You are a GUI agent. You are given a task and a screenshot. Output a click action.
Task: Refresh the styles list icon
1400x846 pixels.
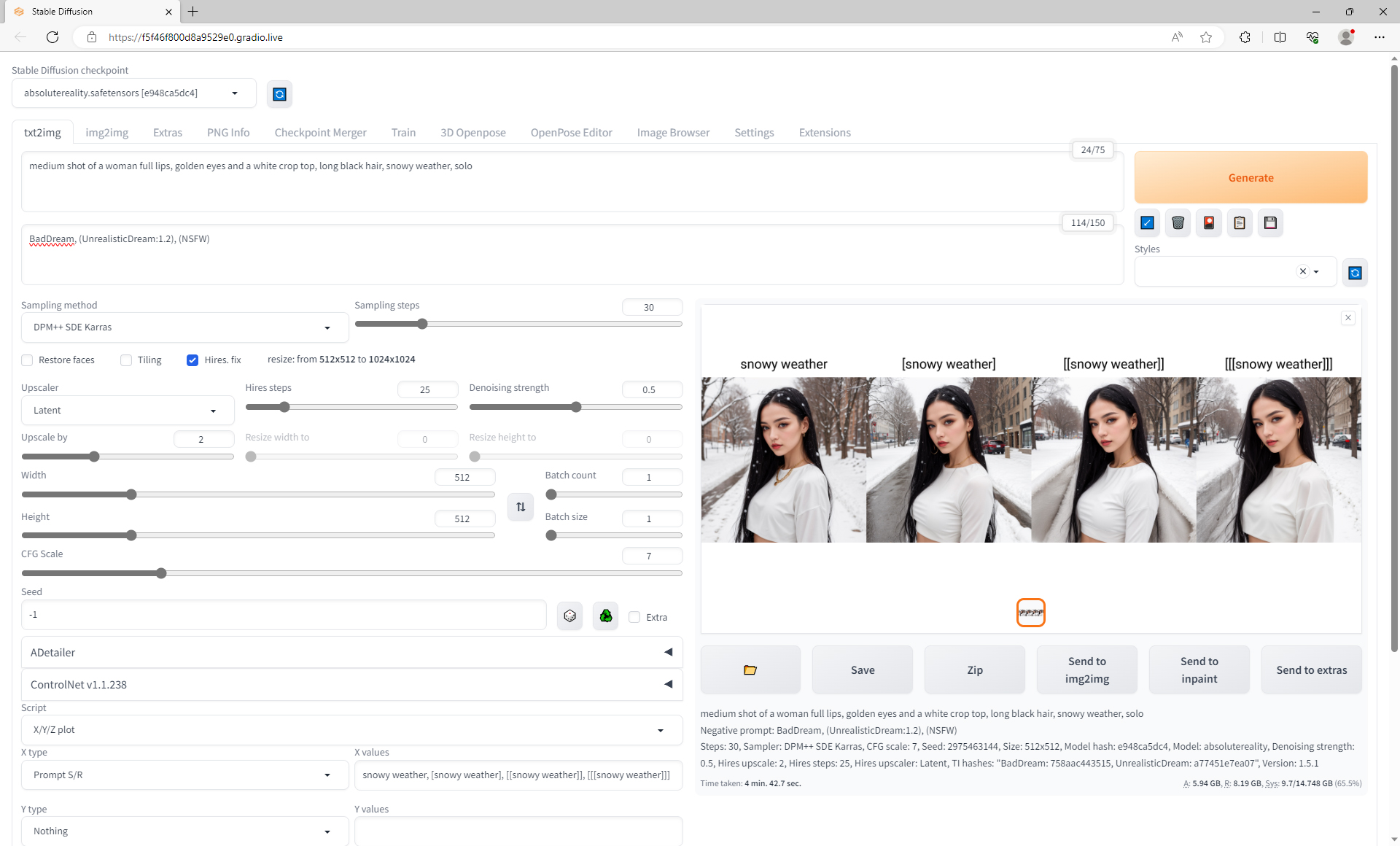click(1355, 273)
